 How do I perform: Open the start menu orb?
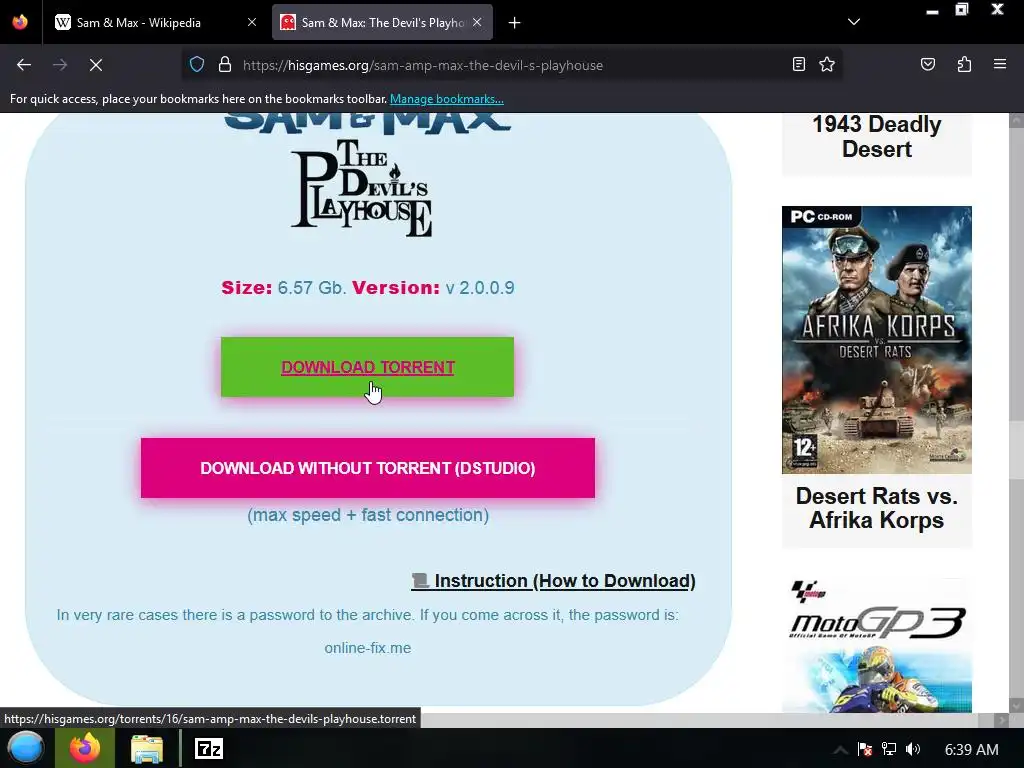(26, 748)
